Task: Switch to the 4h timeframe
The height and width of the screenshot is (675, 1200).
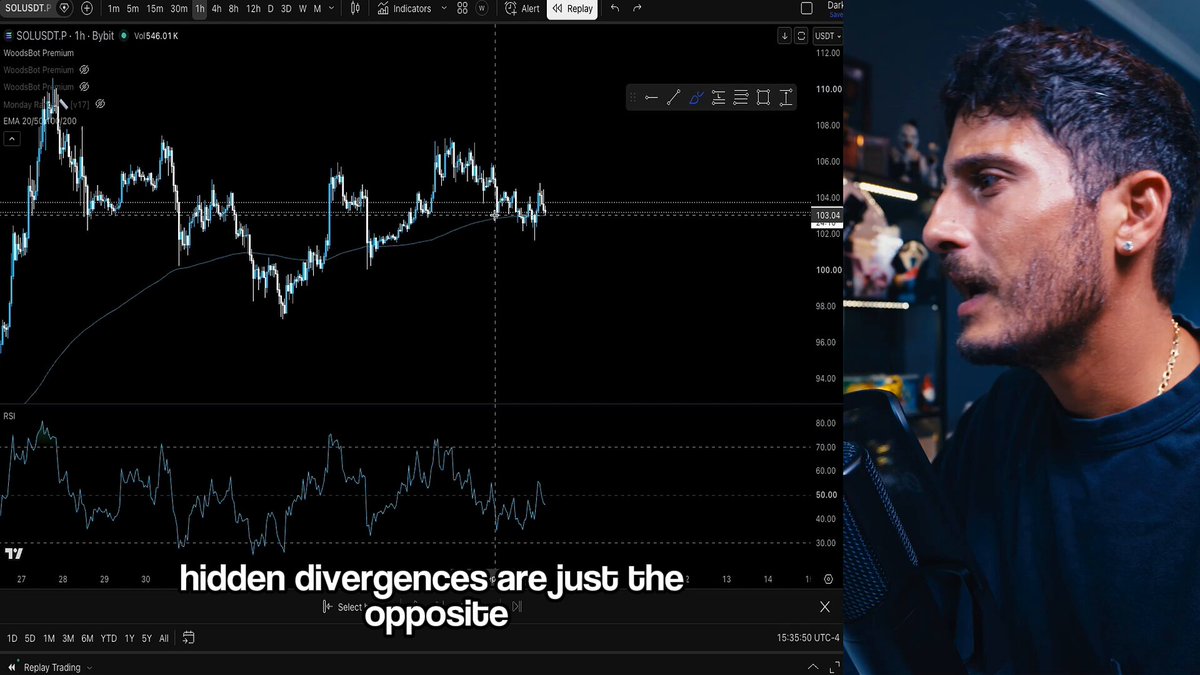Action: [217, 9]
